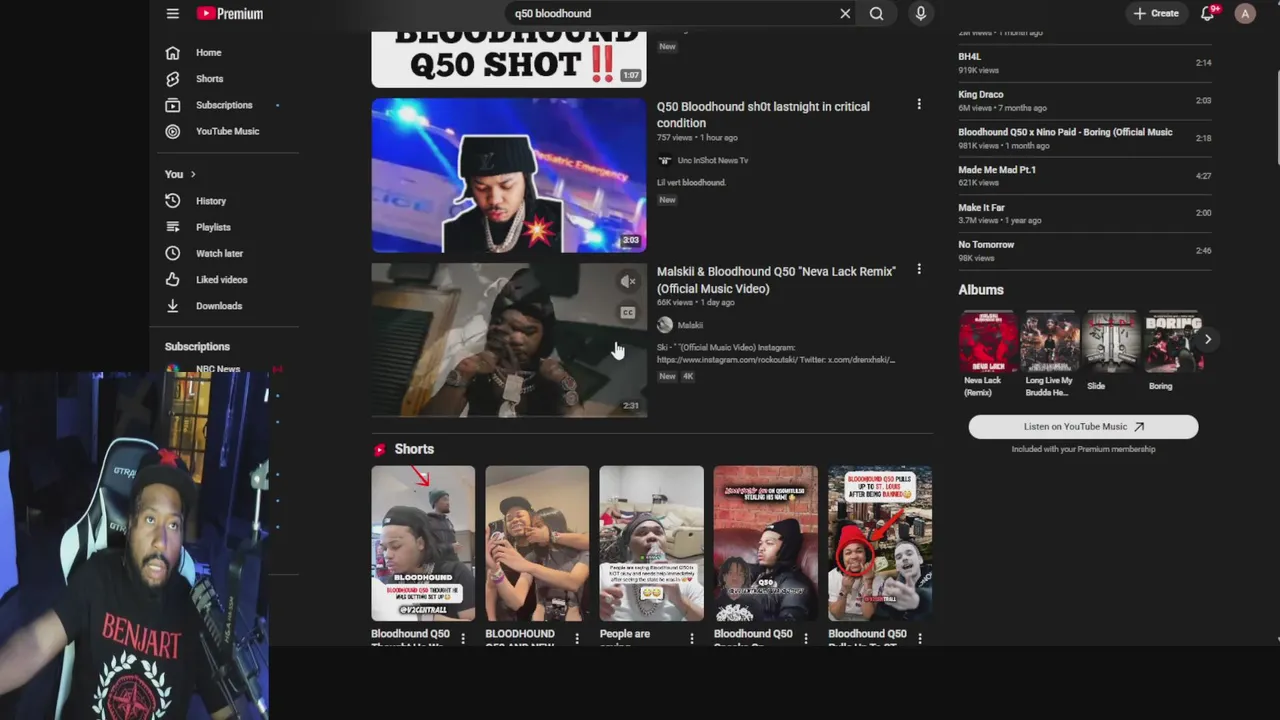Play No Tomorrow song

(1084, 250)
